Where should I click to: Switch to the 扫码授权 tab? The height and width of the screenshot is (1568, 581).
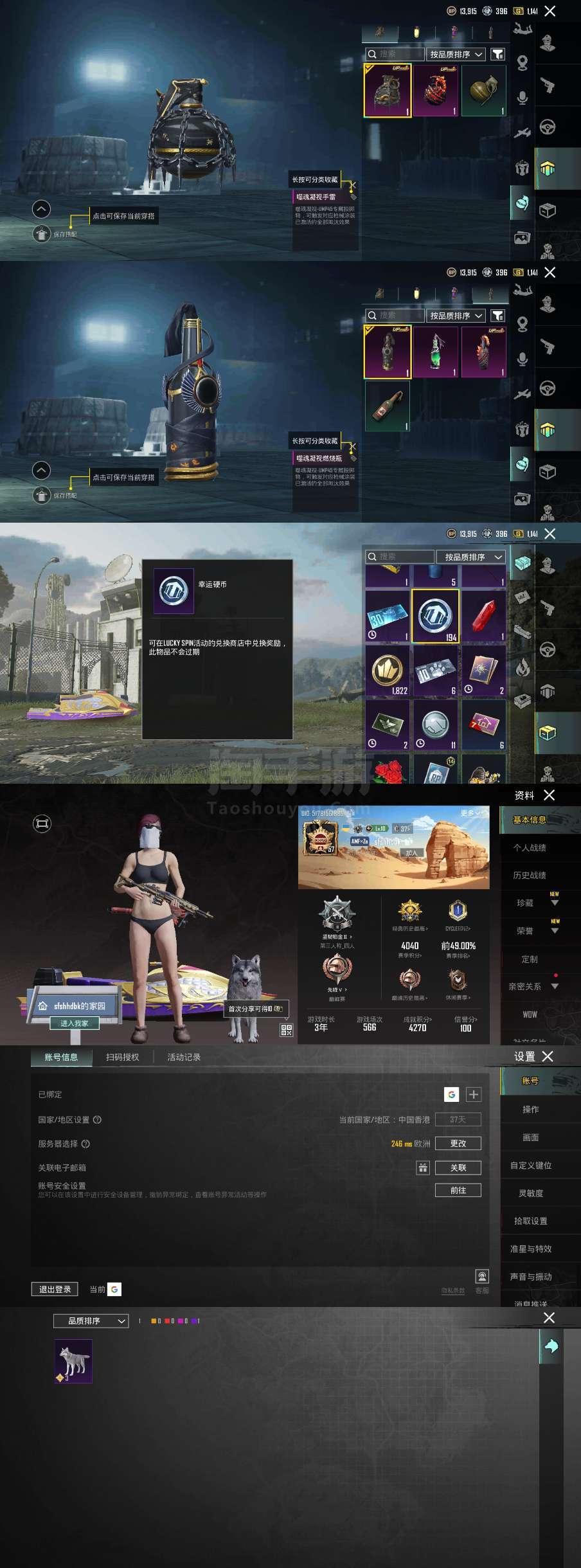[122, 1057]
